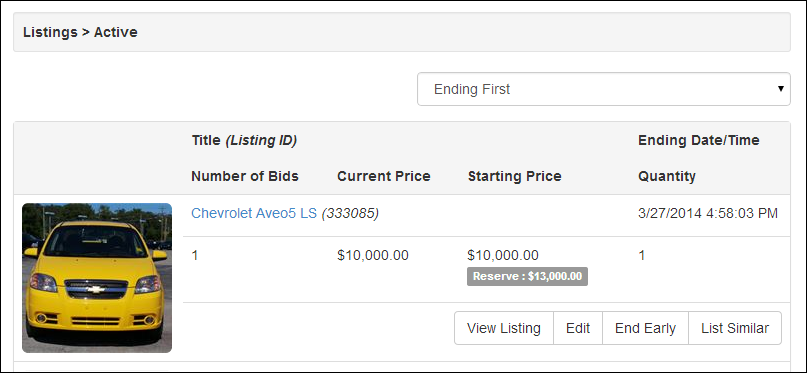Click the List Similar button
The height and width of the screenshot is (373, 807).
[735, 328]
